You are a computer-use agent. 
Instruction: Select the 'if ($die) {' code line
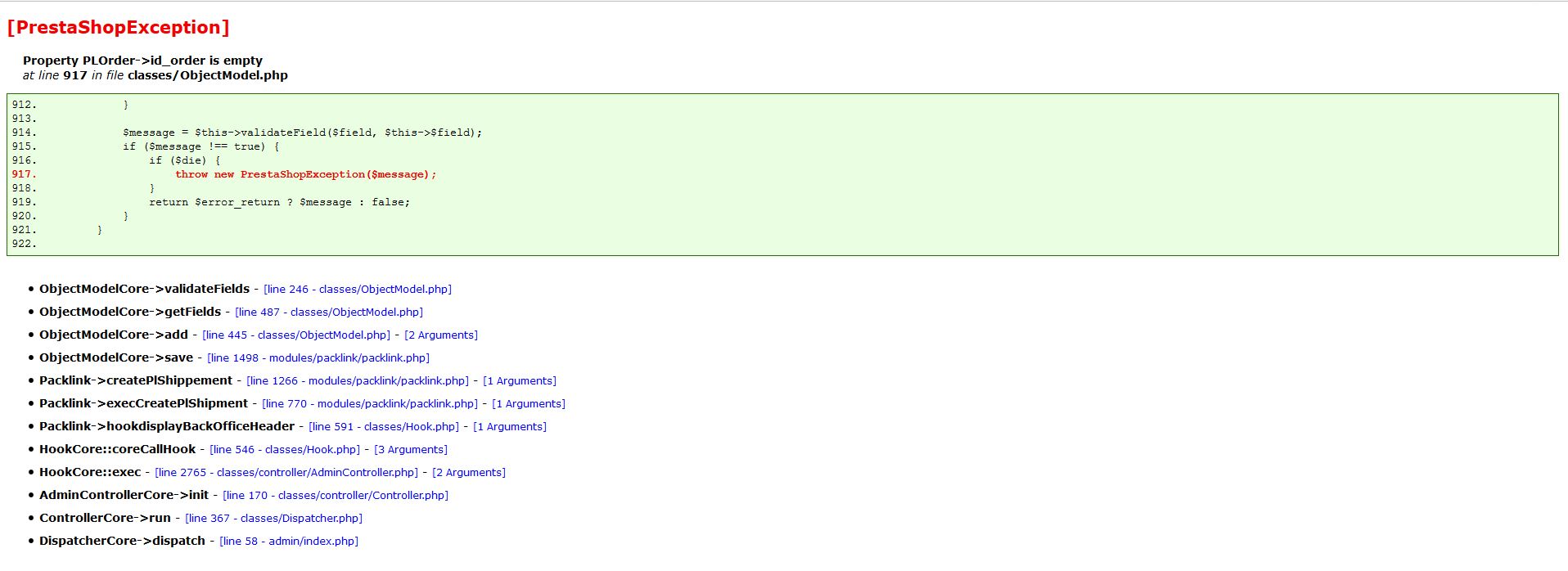(185, 160)
